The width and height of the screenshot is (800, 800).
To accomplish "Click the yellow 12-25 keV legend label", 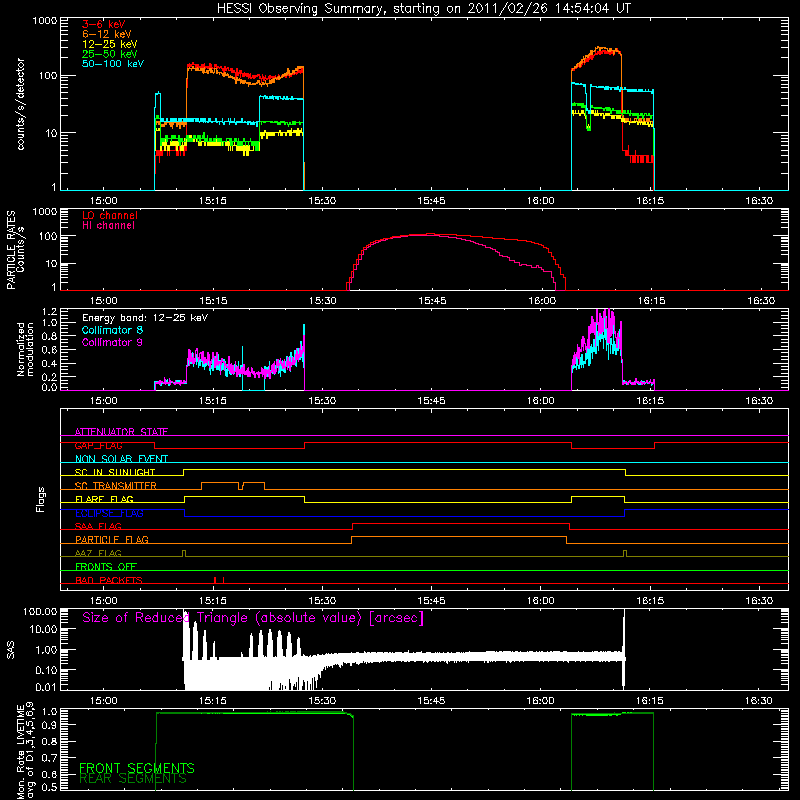I will pyautogui.click(x=110, y=44).
